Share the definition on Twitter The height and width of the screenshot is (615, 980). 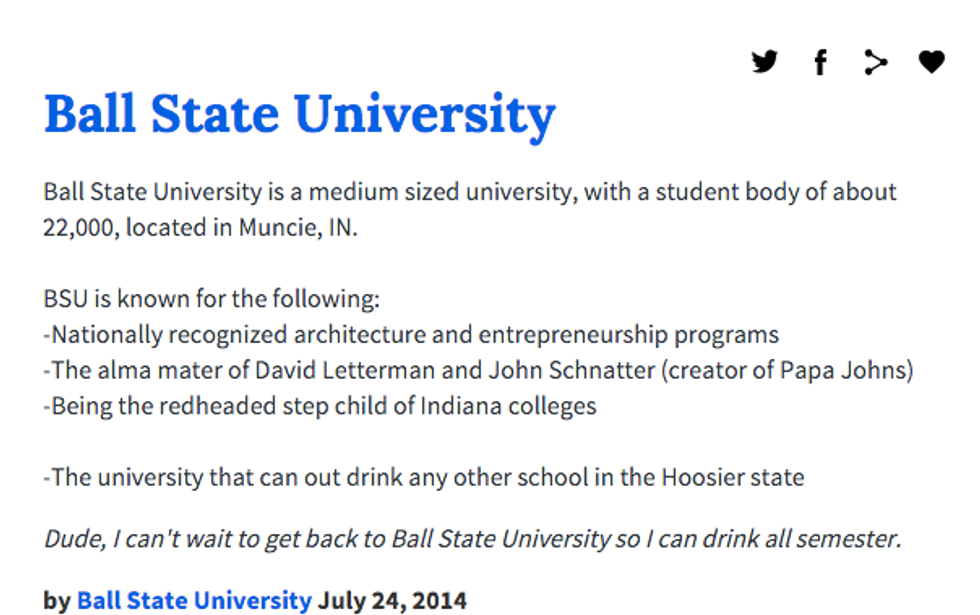point(765,63)
